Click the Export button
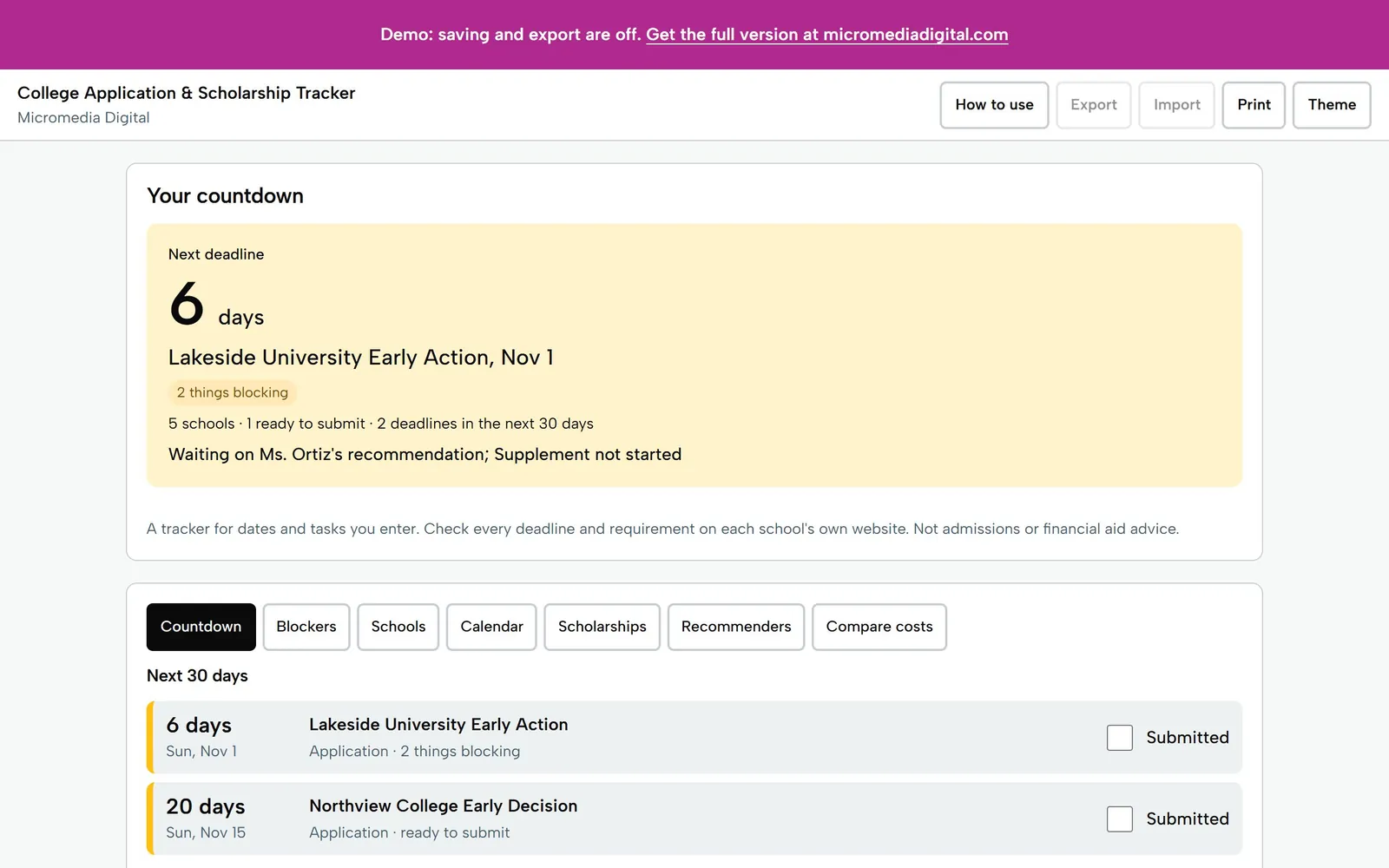 pyautogui.click(x=1093, y=105)
